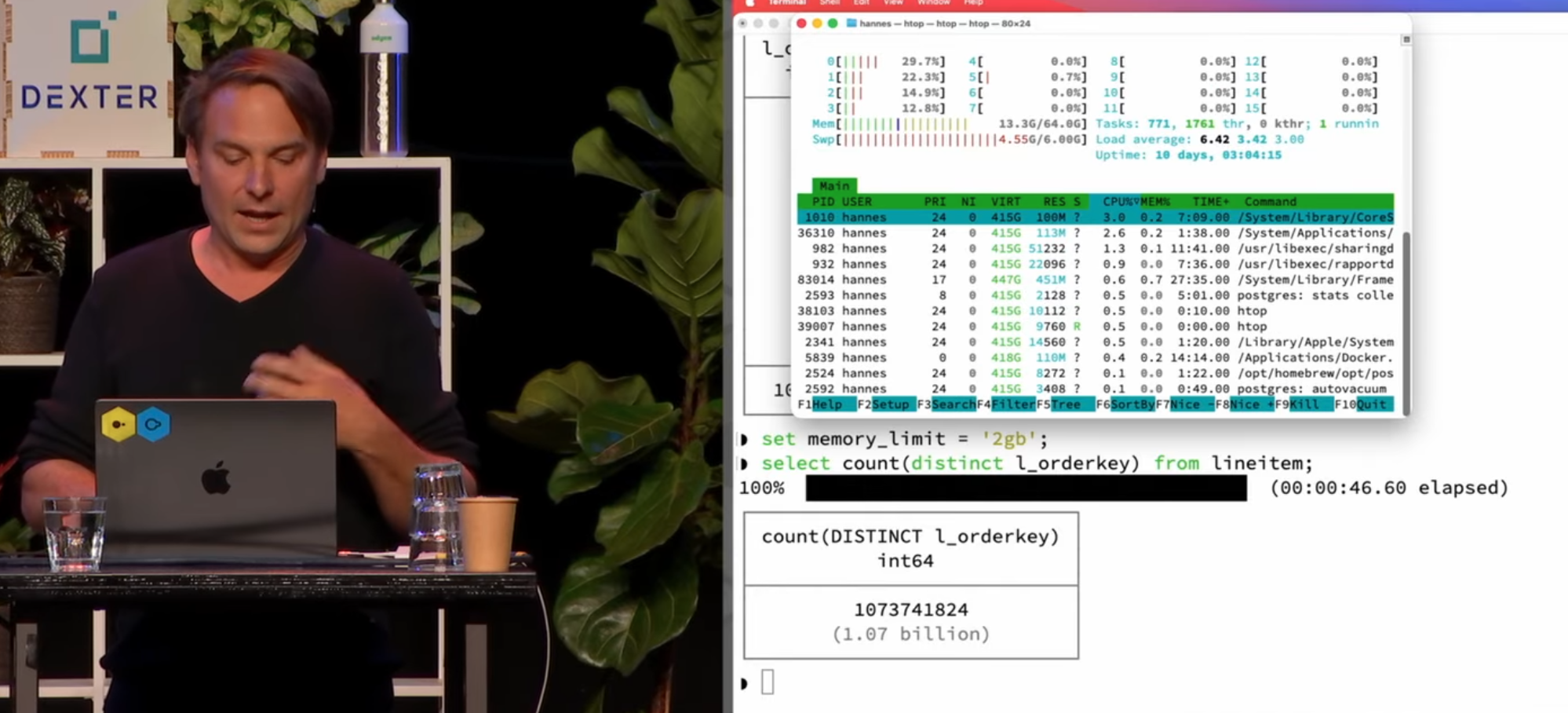Viewport: 1568px width, 713px height.
Task: Select the Main tab in htop
Action: 833,186
